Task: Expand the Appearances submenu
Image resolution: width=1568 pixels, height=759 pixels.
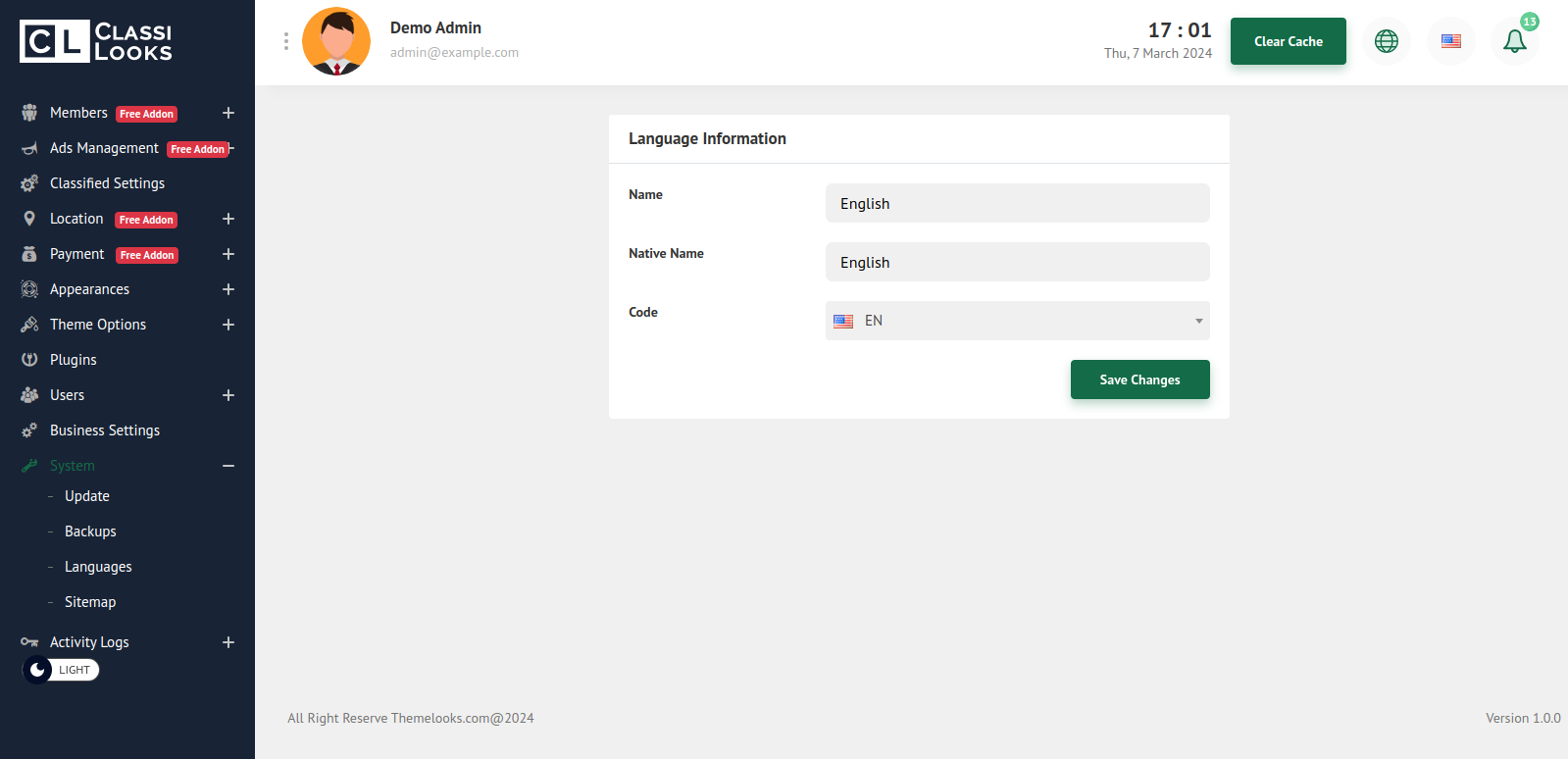Action: pyautogui.click(x=228, y=289)
